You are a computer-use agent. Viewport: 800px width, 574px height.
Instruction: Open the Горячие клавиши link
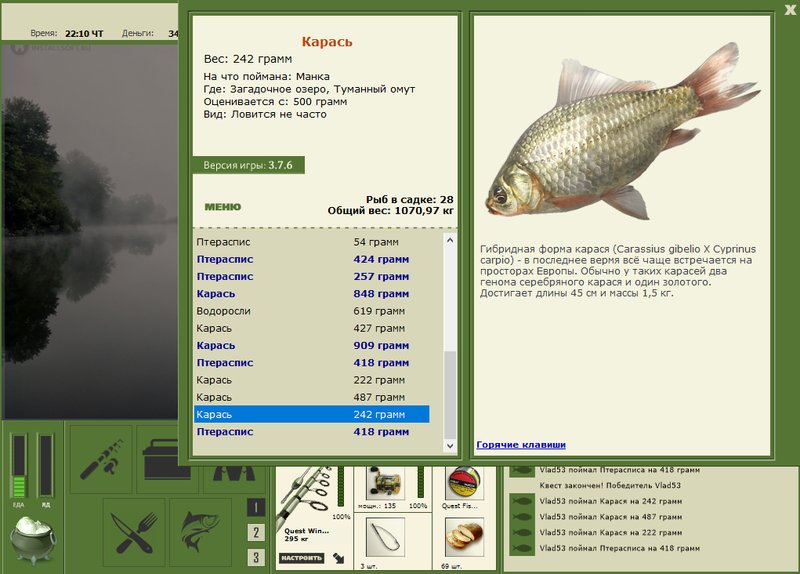[x=521, y=445]
